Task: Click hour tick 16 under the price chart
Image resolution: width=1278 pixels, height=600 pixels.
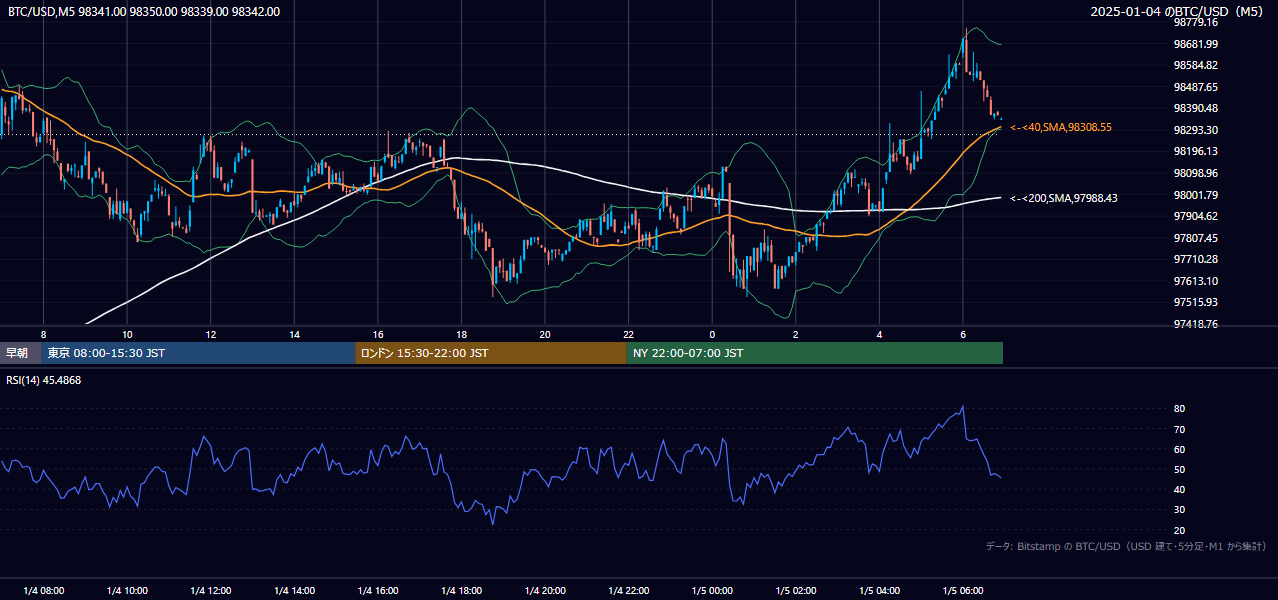Action: [378, 334]
